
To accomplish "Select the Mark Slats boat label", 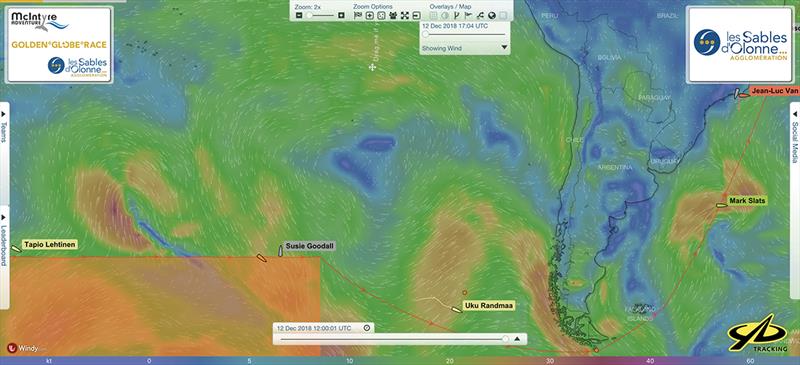I will coord(747,201).
